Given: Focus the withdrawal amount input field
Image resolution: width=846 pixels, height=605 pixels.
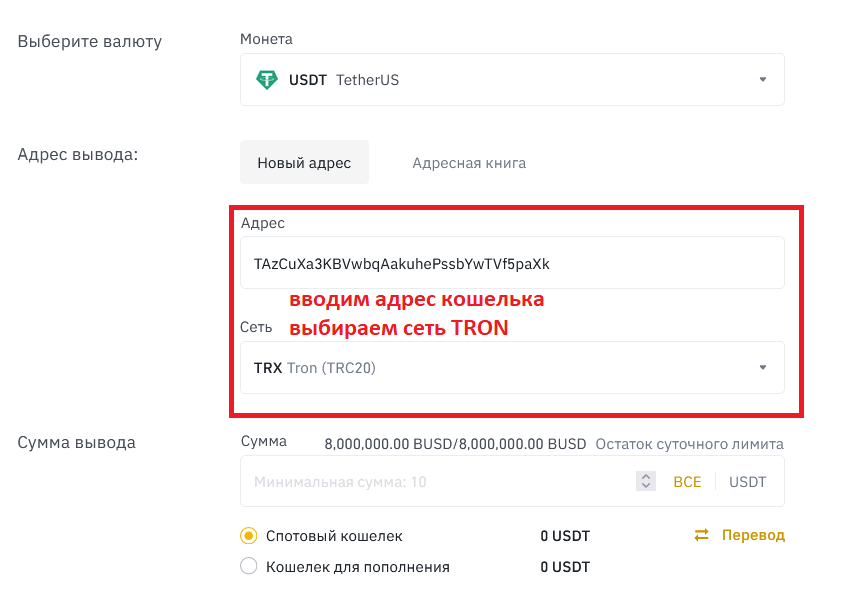Looking at the screenshot, I should coord(435,482).
